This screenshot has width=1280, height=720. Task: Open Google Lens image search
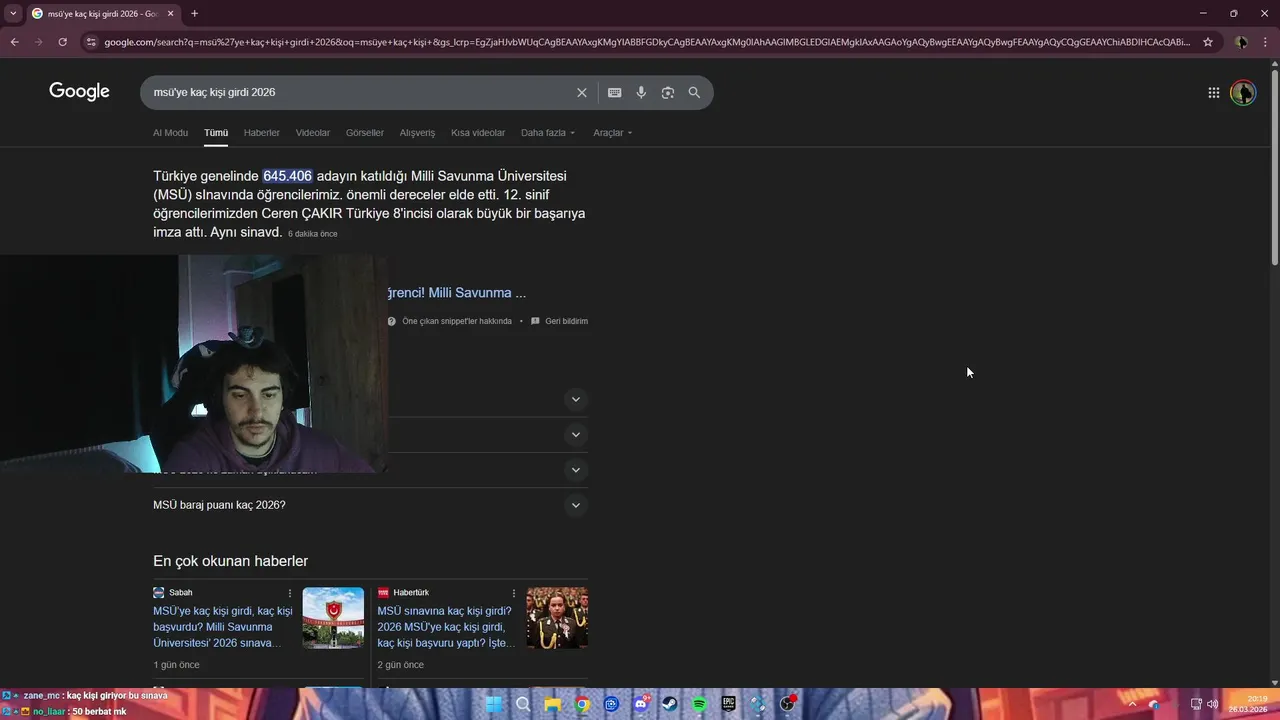[667, 92]
